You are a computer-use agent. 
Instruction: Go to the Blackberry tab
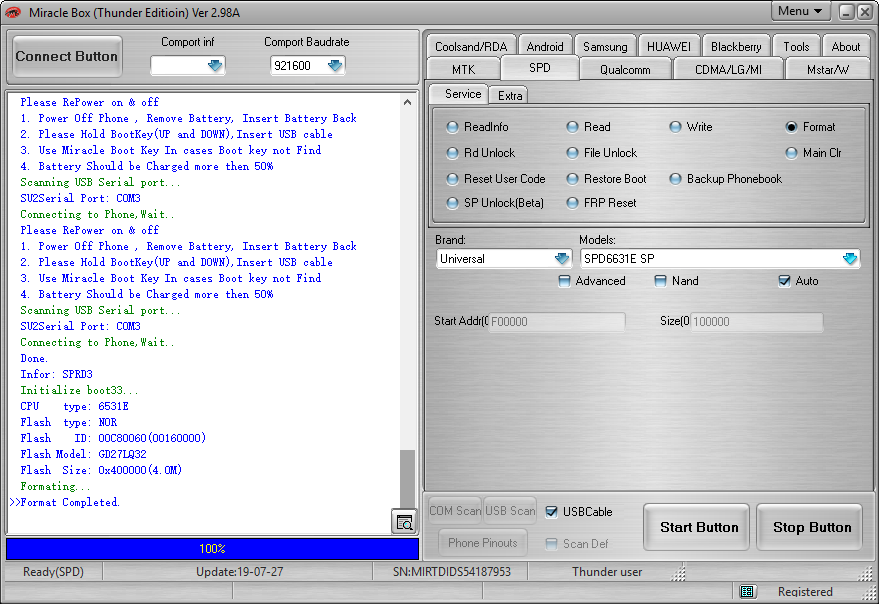[x=736, y=47]
